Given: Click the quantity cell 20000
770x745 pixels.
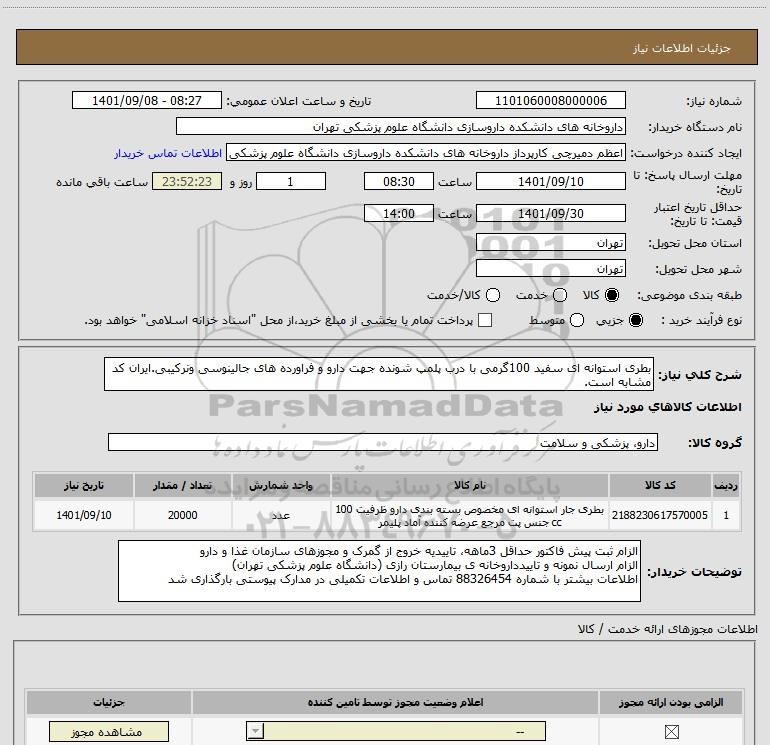Looking at the screenshot, I should 183,515.
